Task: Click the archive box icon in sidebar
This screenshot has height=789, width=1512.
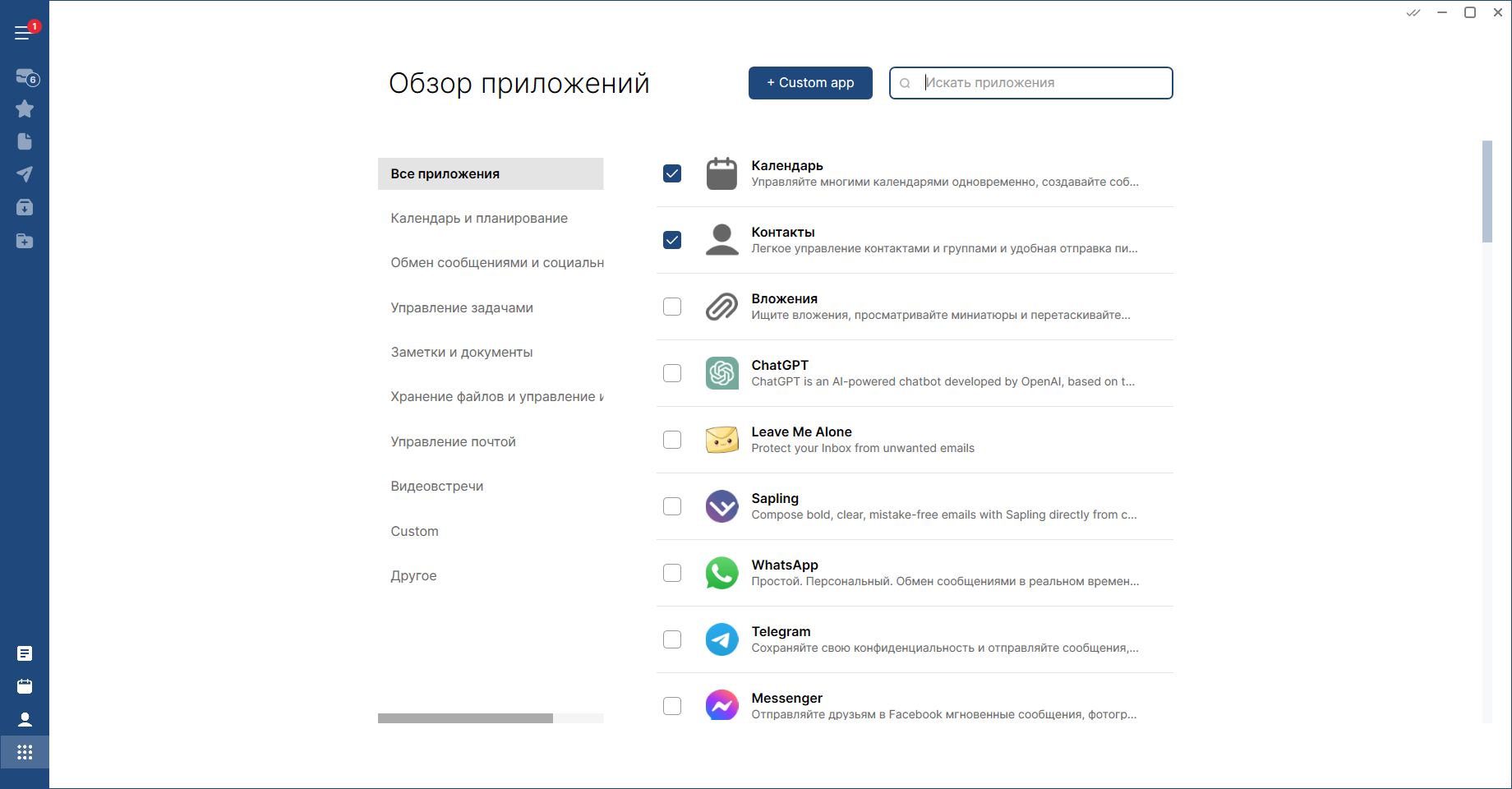Action: pos(25,207)
